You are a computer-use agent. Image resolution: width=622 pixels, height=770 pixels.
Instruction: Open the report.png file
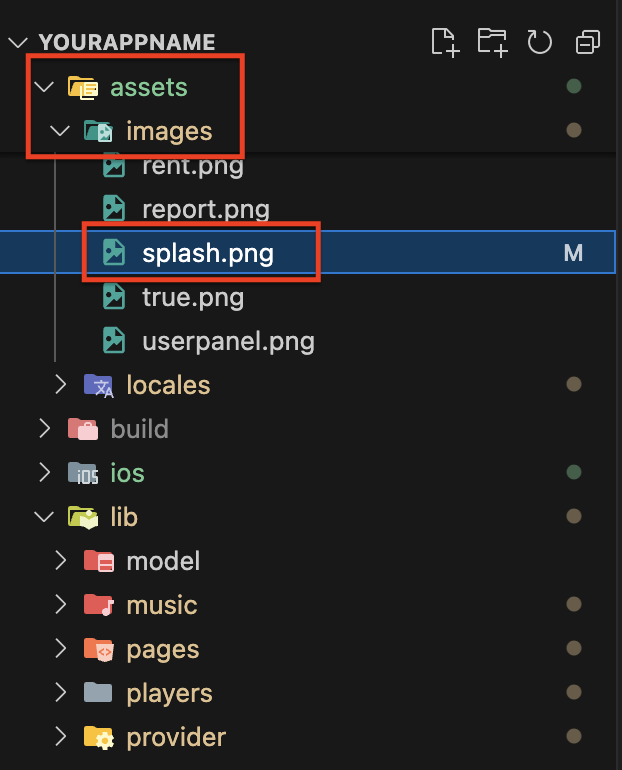[x=205, y=209]
